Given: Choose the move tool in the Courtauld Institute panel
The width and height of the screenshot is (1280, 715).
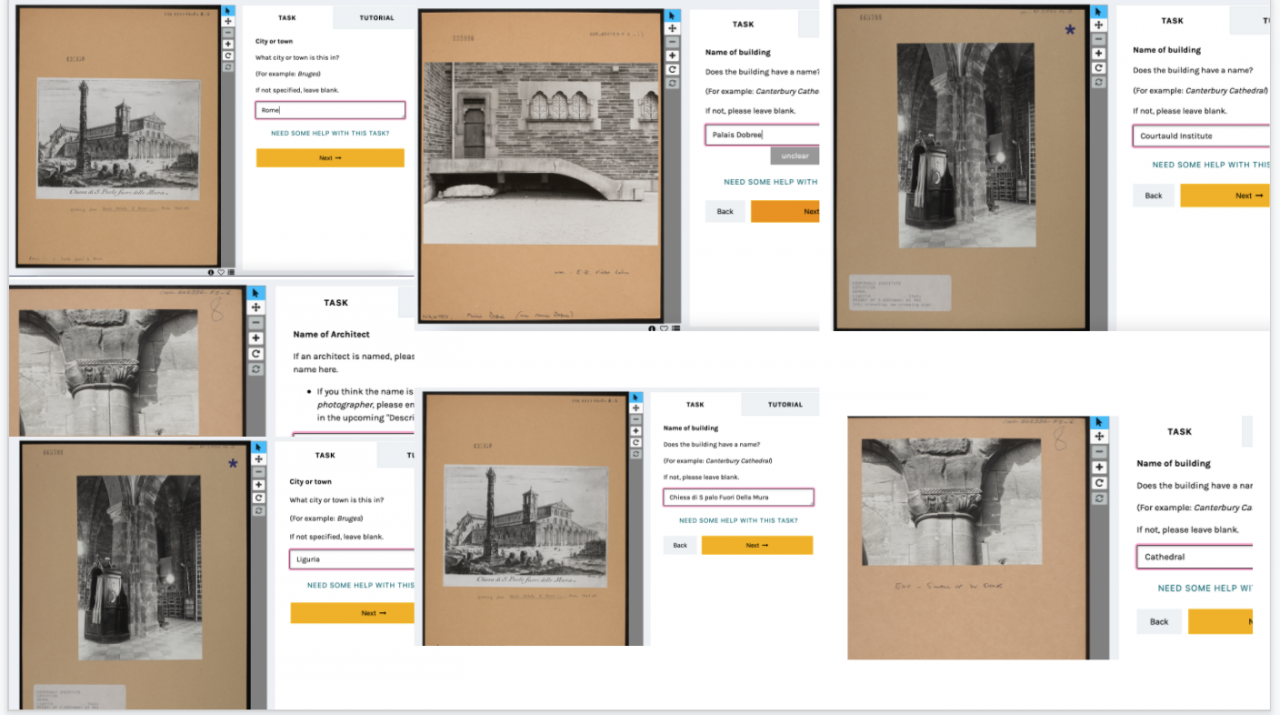Looking at the screenshot, I should tap(1098, 25).
